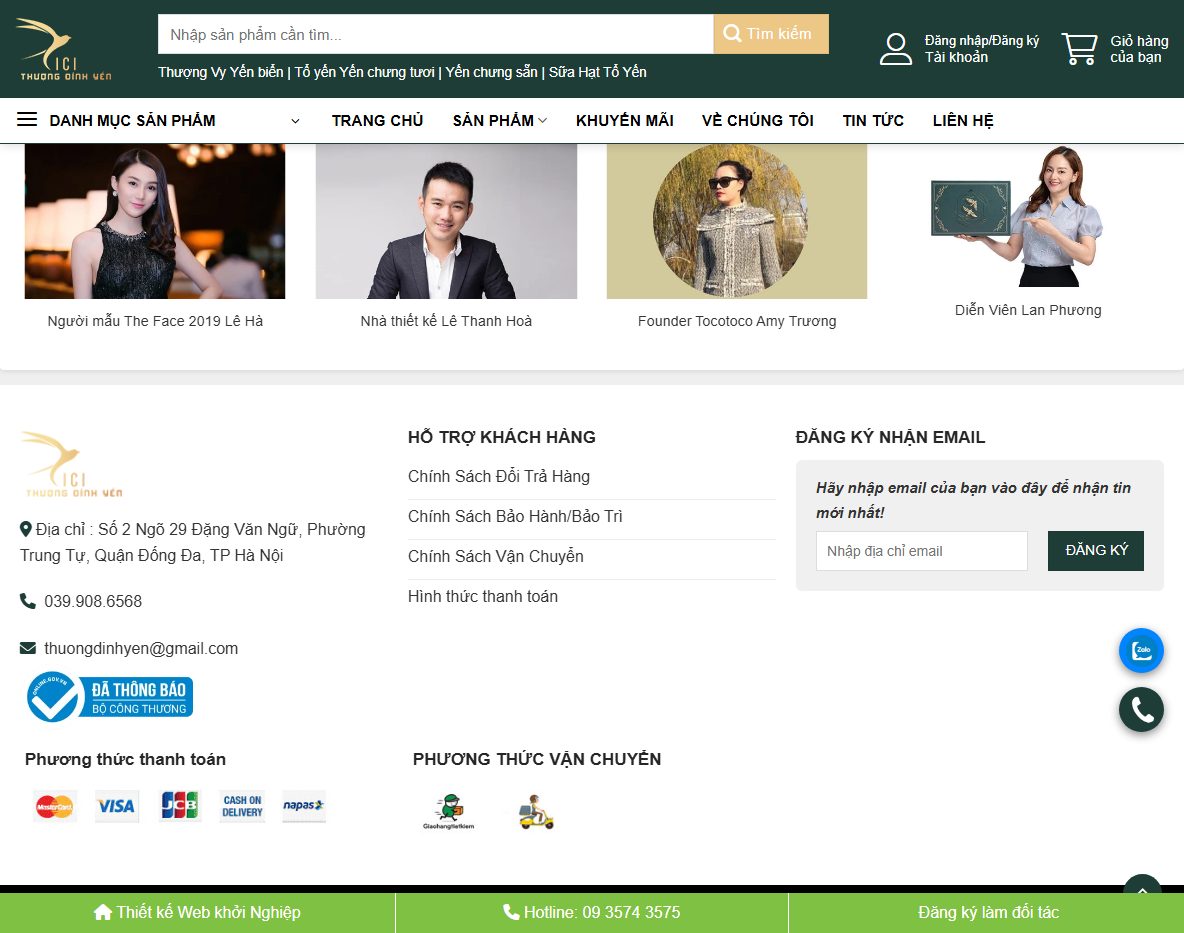Click the floating phone call icon
Viewport: 1184px width, 933px height.
(x=1141, y=710)
